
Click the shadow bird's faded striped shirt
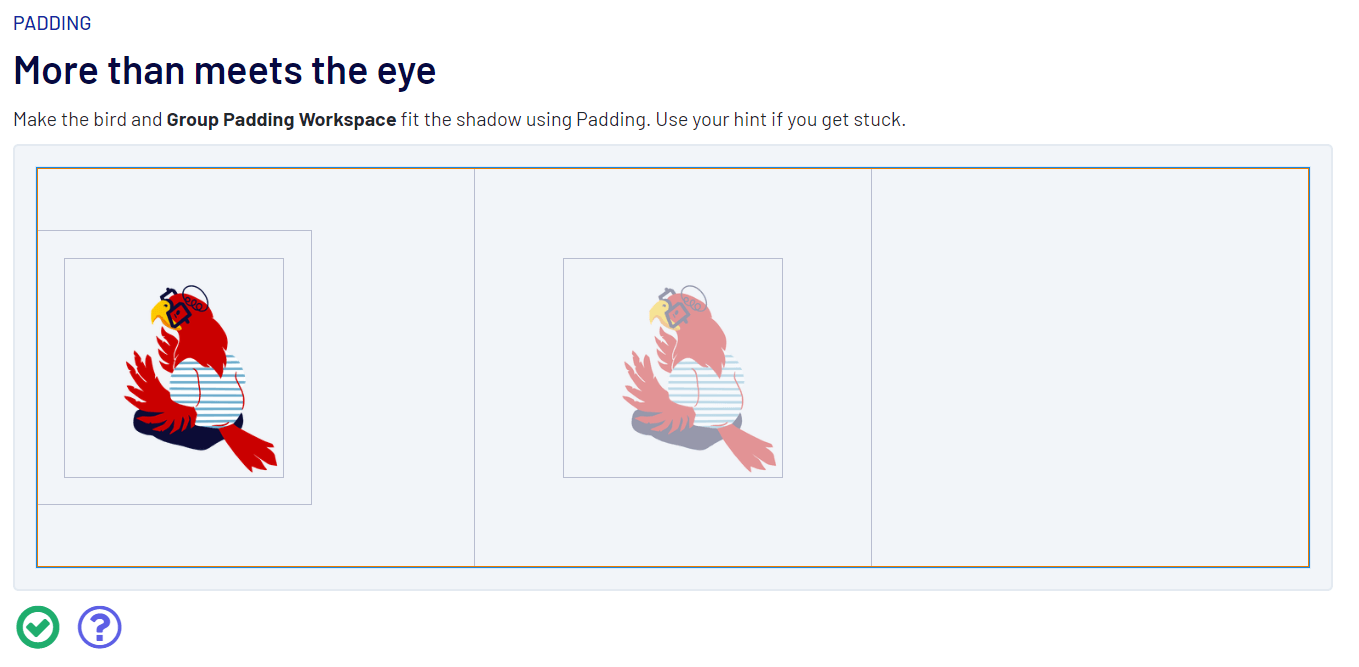click(x=714, y=390)
